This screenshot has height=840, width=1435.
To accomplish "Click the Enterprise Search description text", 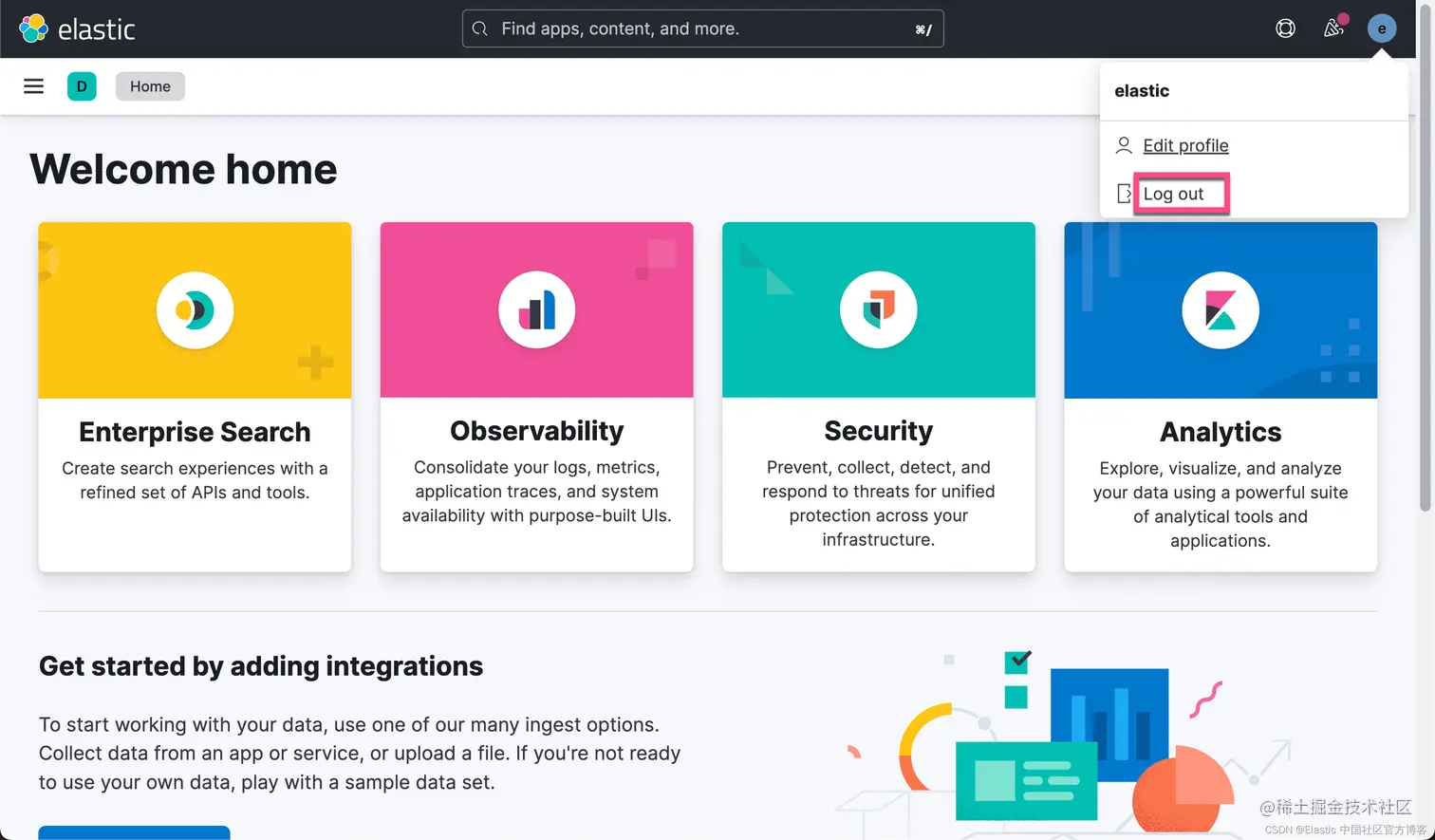I will point(195,480).
